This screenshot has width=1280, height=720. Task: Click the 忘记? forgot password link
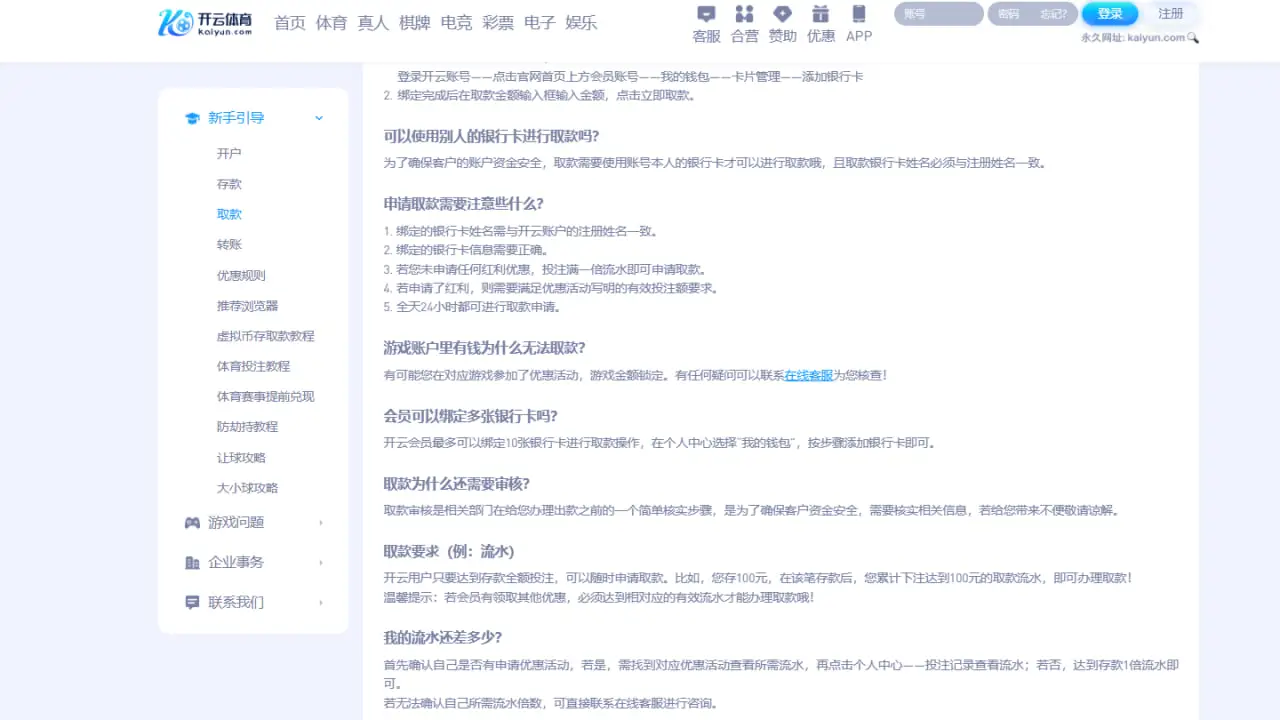coord(1054,14)
